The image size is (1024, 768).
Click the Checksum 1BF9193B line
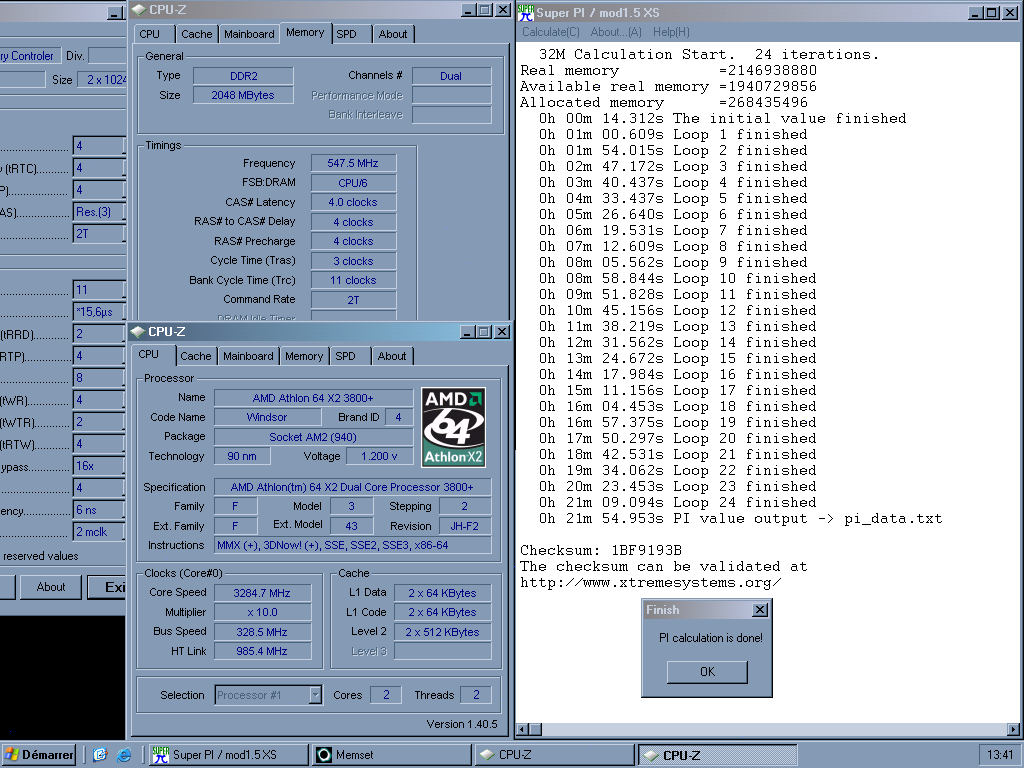point(601,551)
